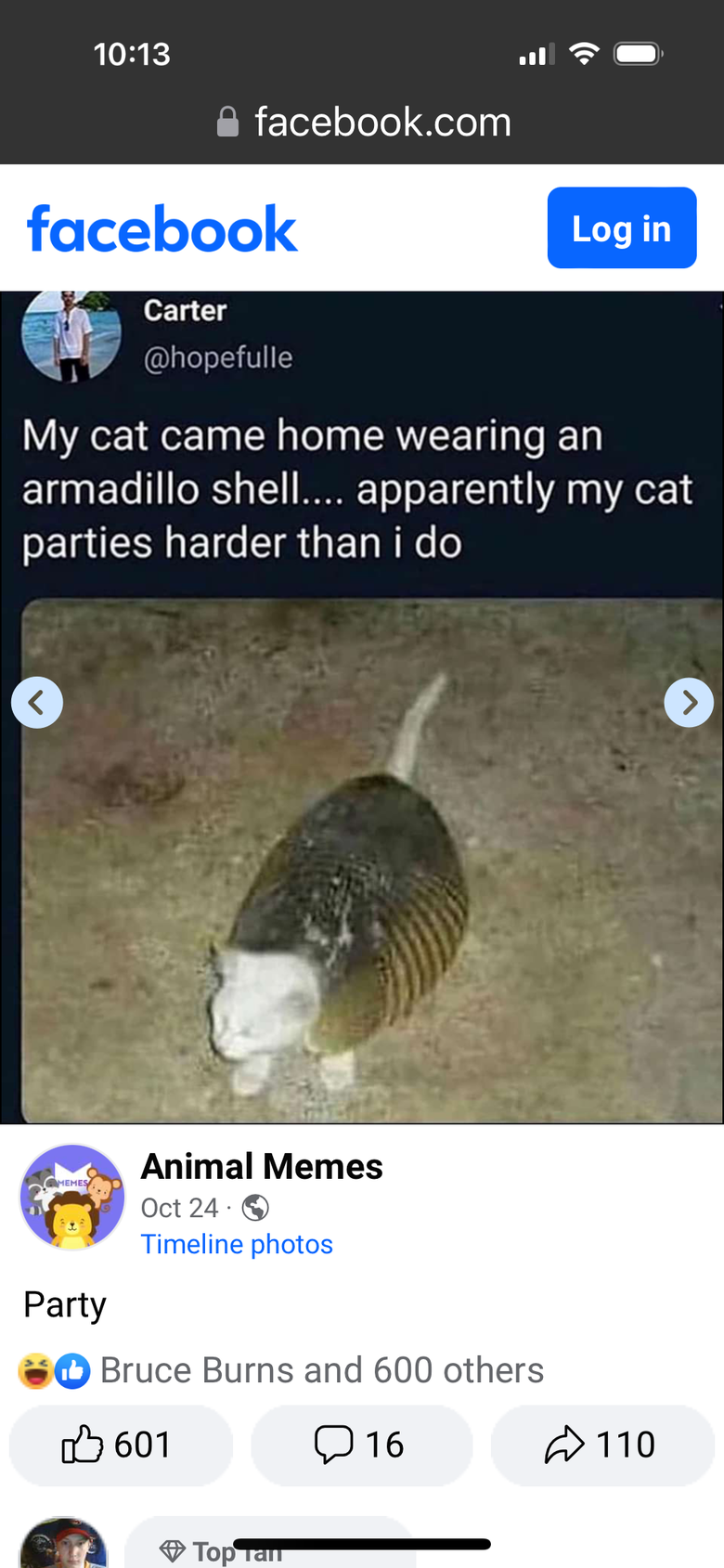Tap the laughing reaction emoji

35,1371
